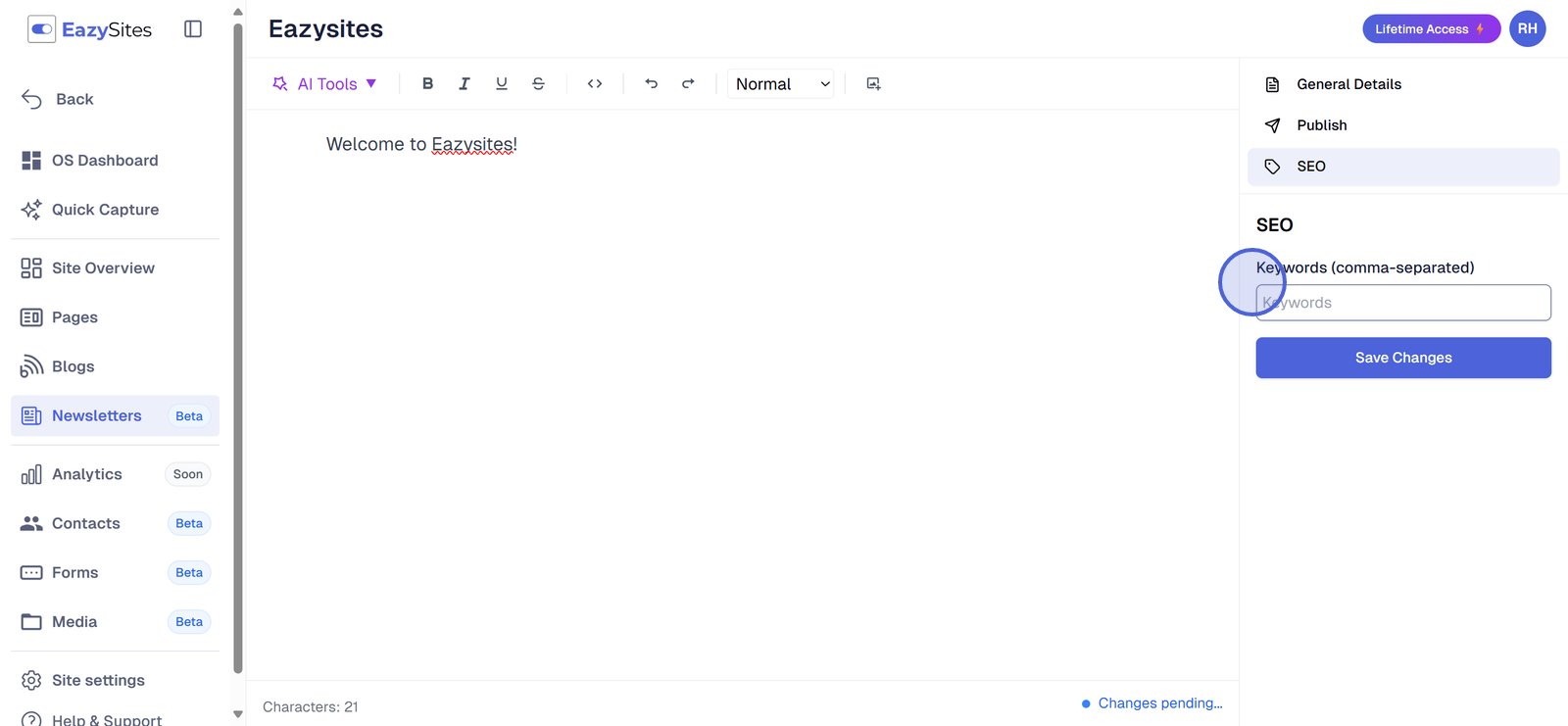Toggle code formatting
Screen dimensions: 1568x726
click(595, 84)
